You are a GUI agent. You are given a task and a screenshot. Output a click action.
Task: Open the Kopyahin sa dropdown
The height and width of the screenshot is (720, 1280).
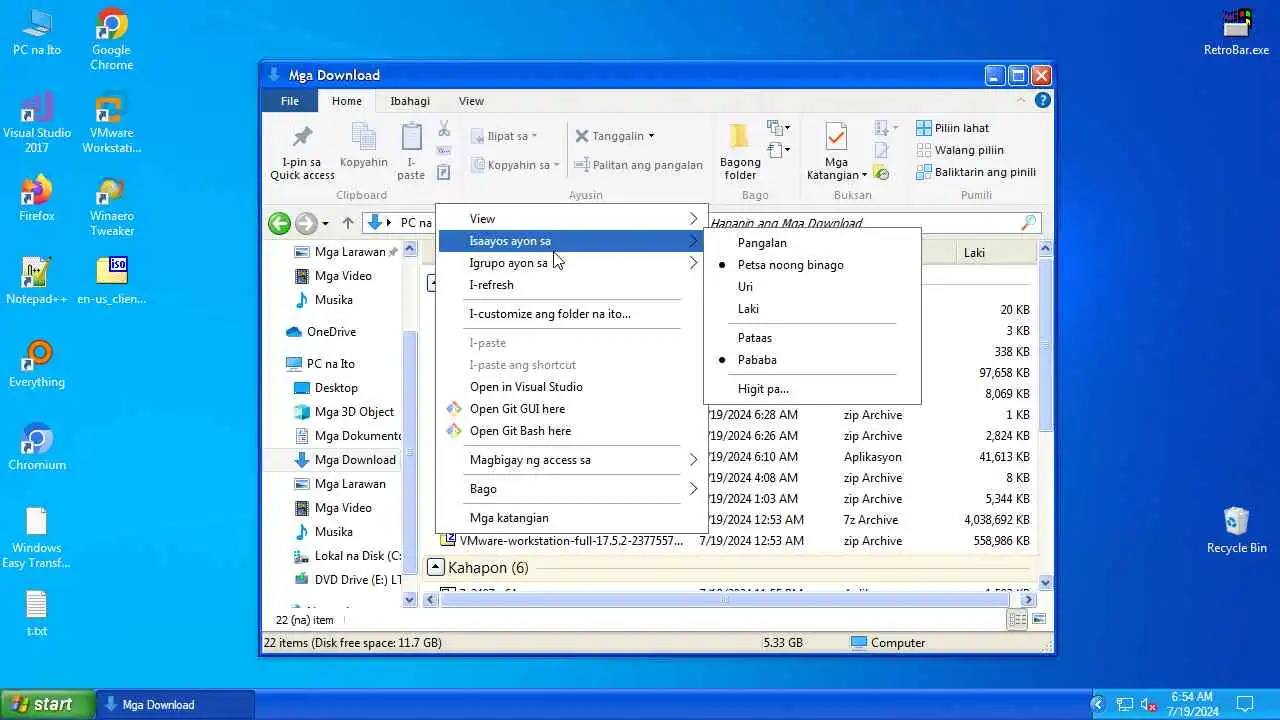pos(516,165)
